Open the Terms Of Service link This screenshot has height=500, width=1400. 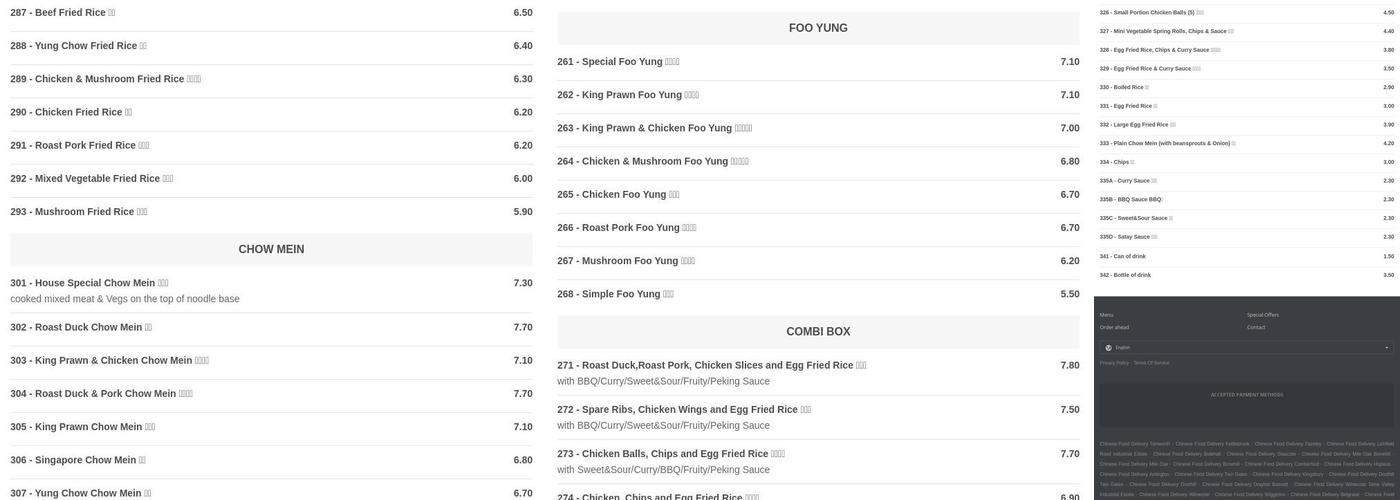click(x=1151, y=363)
